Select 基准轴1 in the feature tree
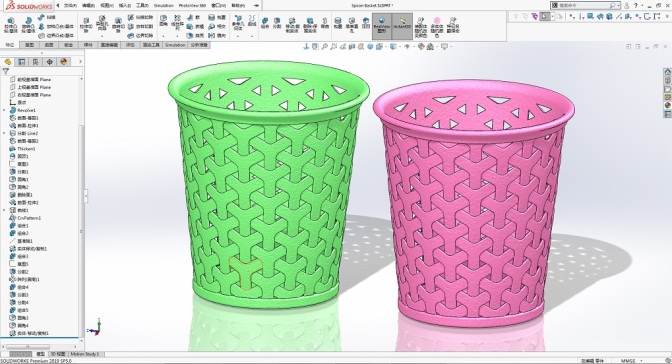The height and width of the screenshot is (364, 672). click(24, 241)
